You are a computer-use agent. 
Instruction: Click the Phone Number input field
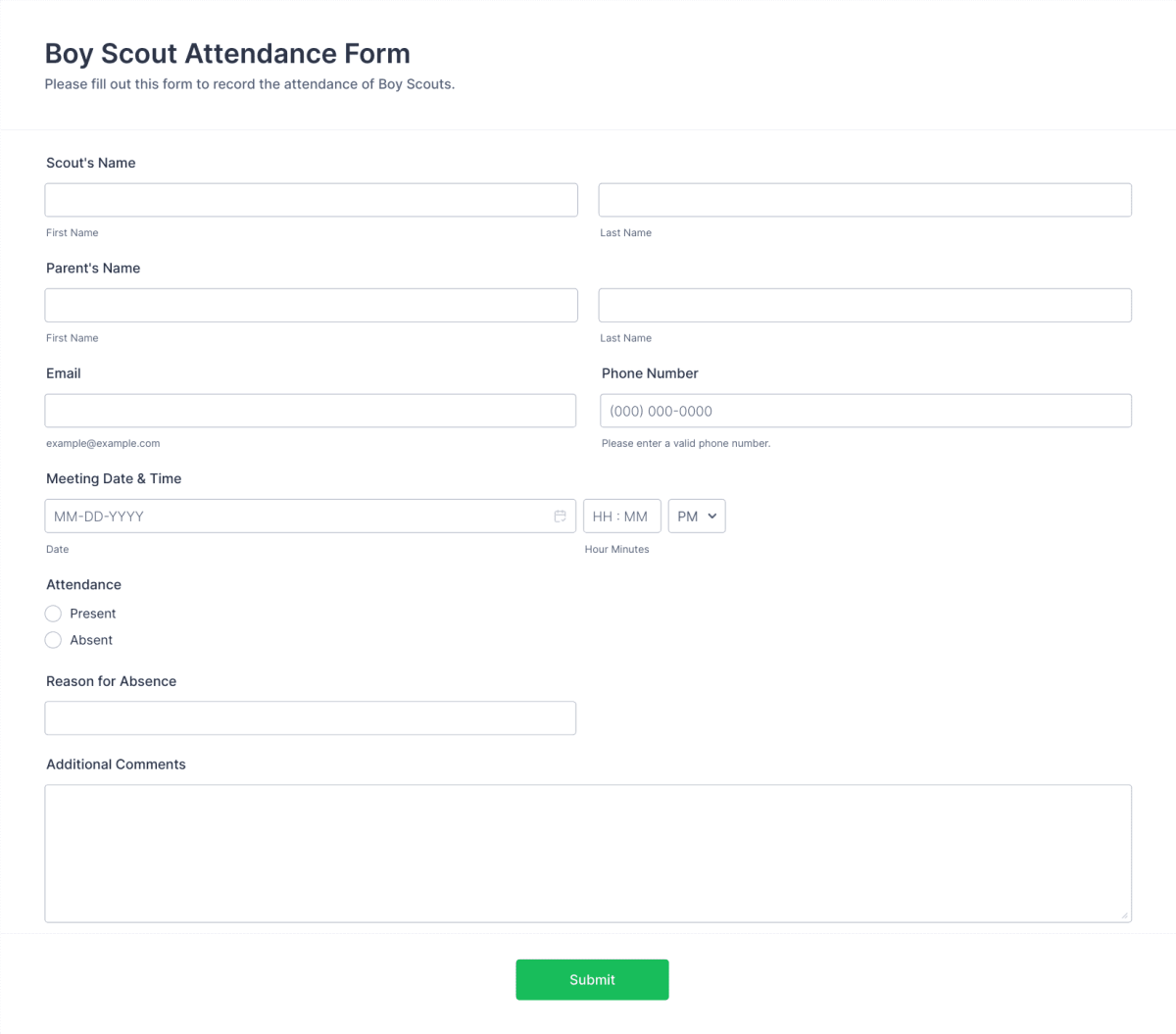(x=865, y=410)
